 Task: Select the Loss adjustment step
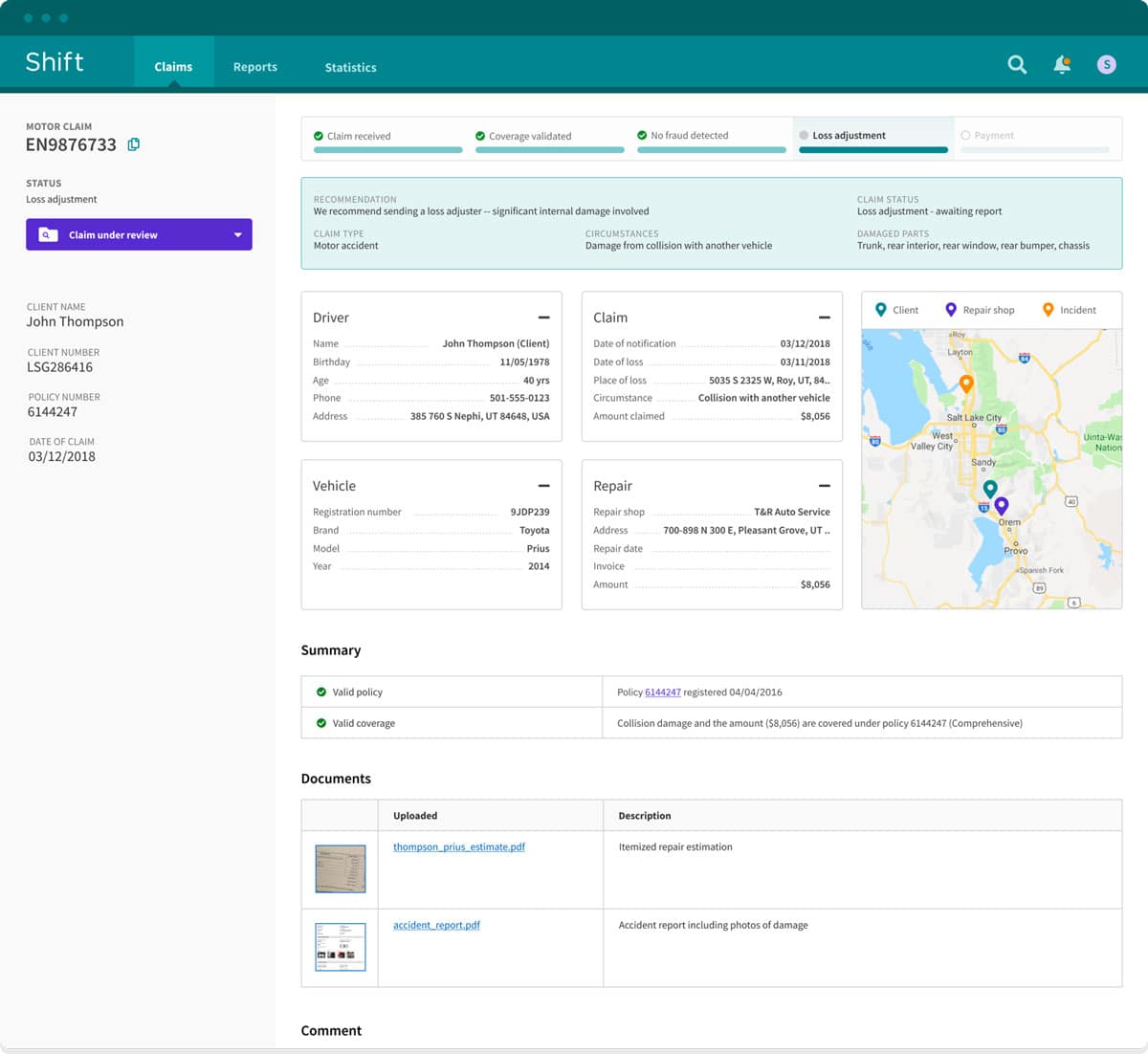point(849,136)
